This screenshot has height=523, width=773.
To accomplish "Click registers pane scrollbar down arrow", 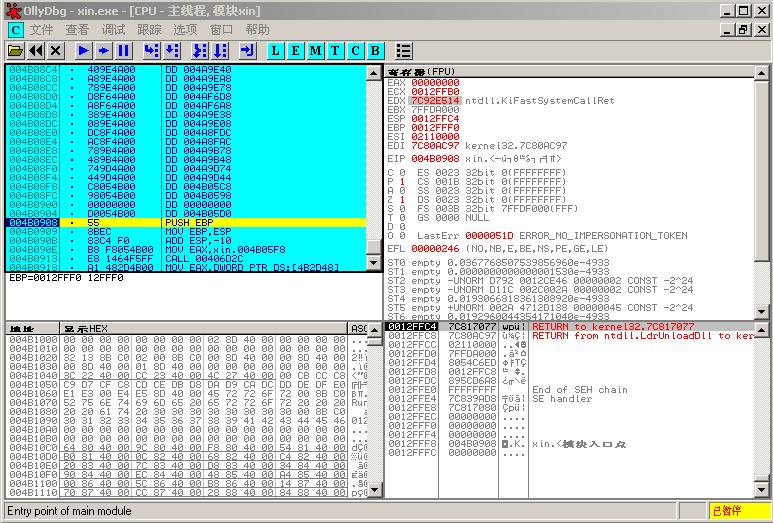I will [x=761, y=311].
